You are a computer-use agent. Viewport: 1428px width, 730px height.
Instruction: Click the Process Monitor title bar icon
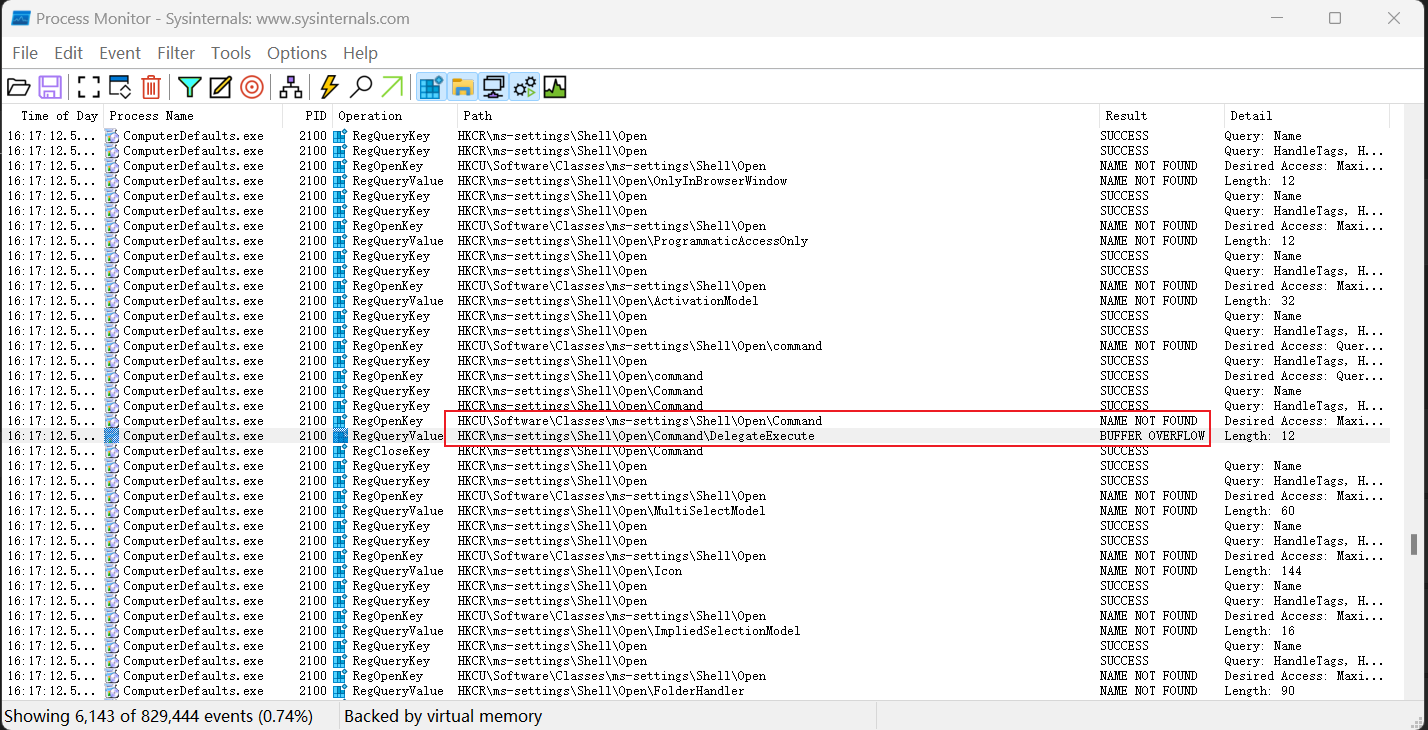[20, 18]
